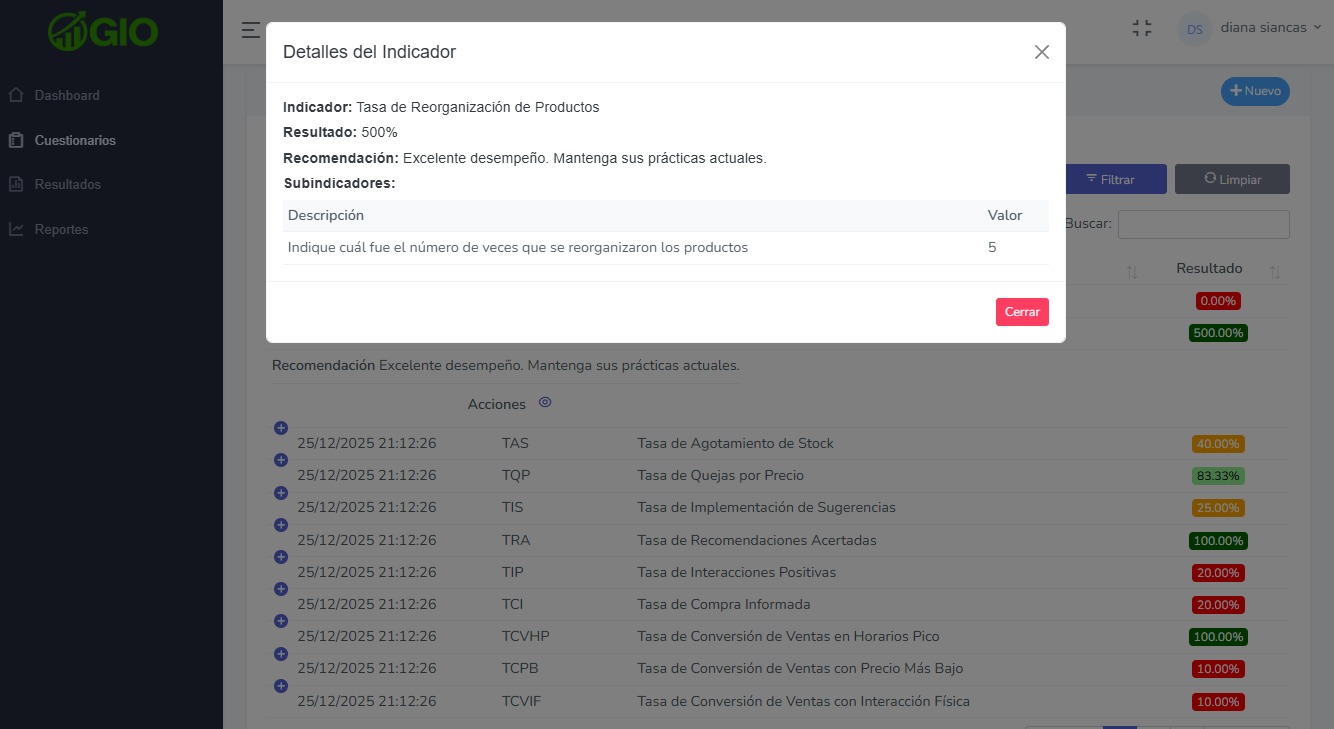Close the dialog with the Cerrar button
This screenshot has width=1334, height=729.
tap(1022, 311)
